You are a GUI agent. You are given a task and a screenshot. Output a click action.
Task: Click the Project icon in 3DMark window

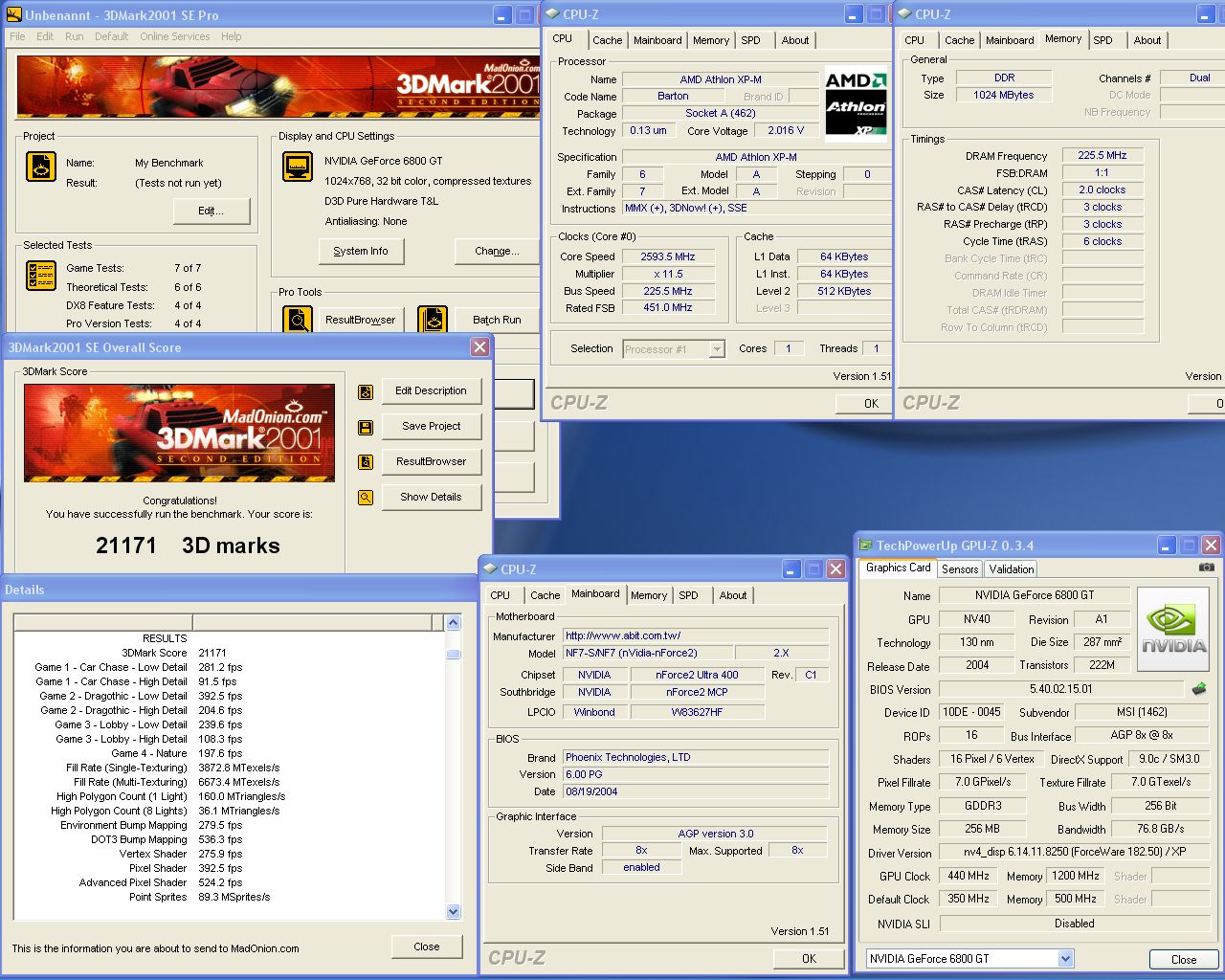[41, 167]
